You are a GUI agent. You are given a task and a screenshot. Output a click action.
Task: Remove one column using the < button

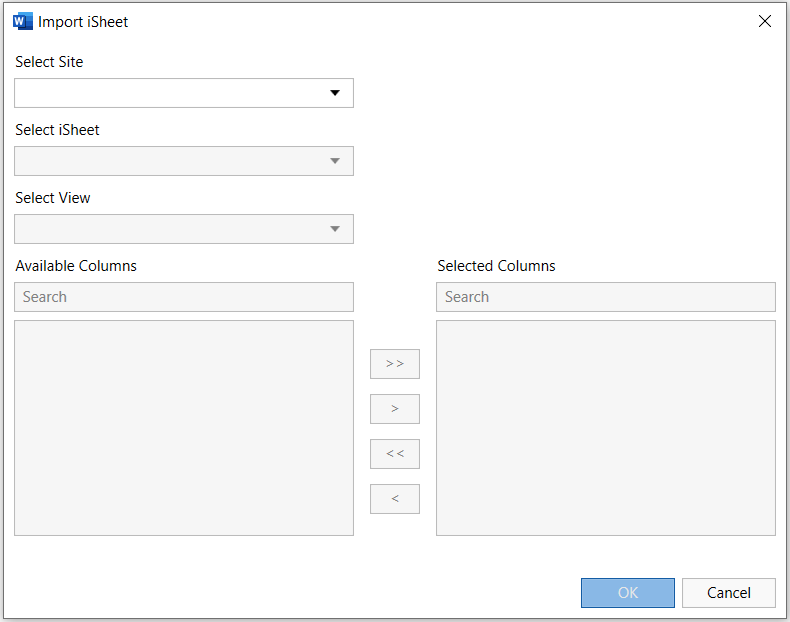[x=395, y=499]
